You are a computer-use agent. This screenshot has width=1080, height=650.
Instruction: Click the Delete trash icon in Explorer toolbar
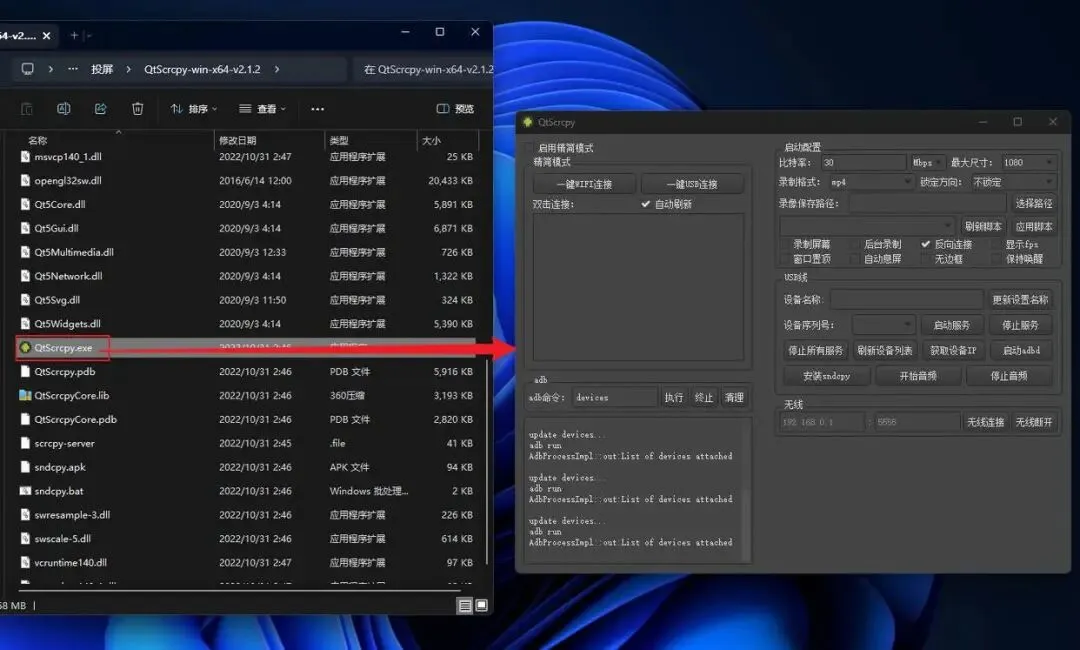pyautogui.click(x=138, y=109)
